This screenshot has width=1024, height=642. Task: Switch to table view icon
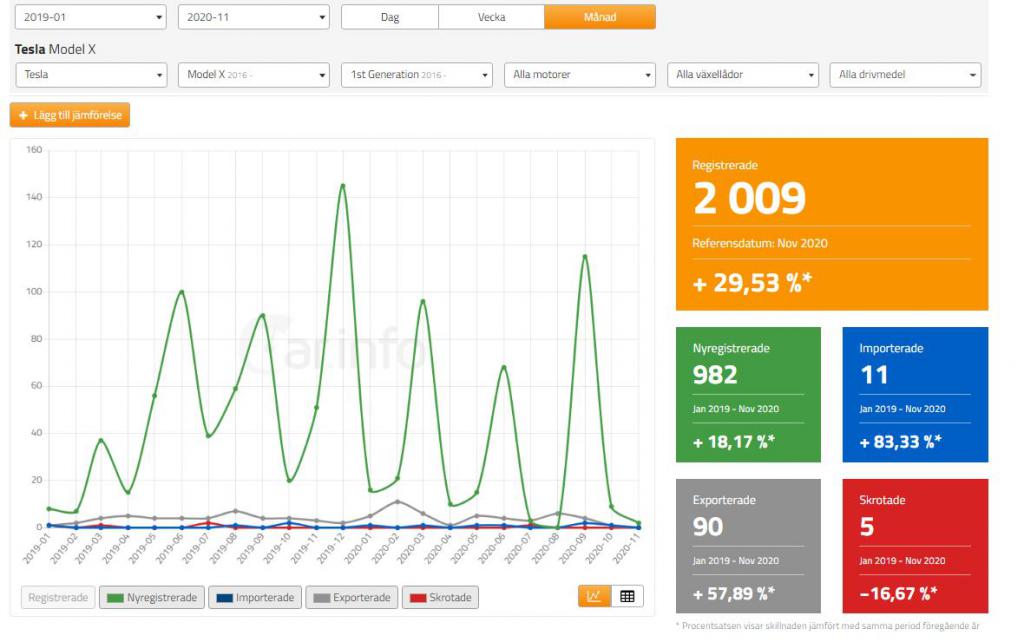627,596
